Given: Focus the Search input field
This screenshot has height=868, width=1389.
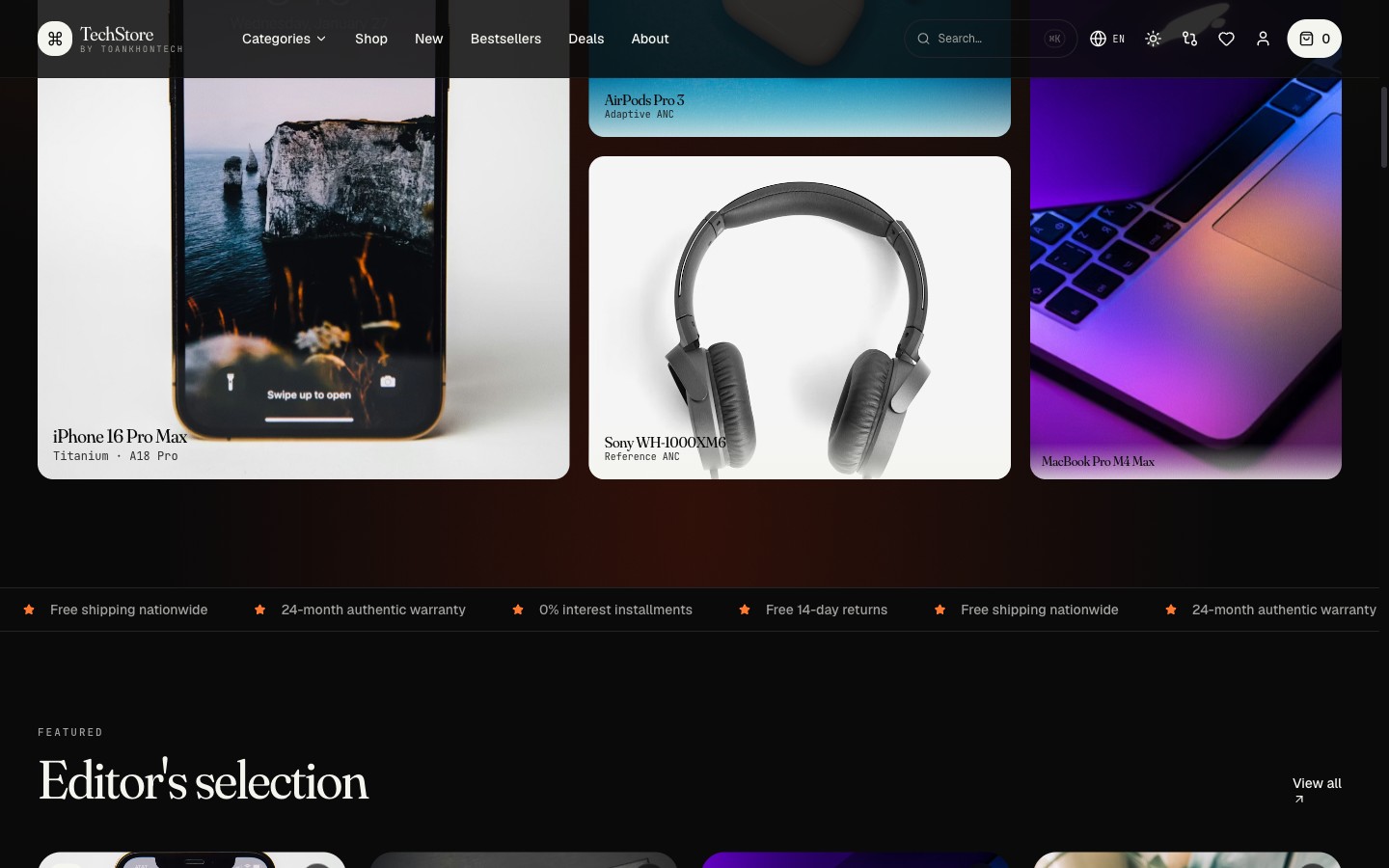Looking at the screenshot, I should [990, 39].
